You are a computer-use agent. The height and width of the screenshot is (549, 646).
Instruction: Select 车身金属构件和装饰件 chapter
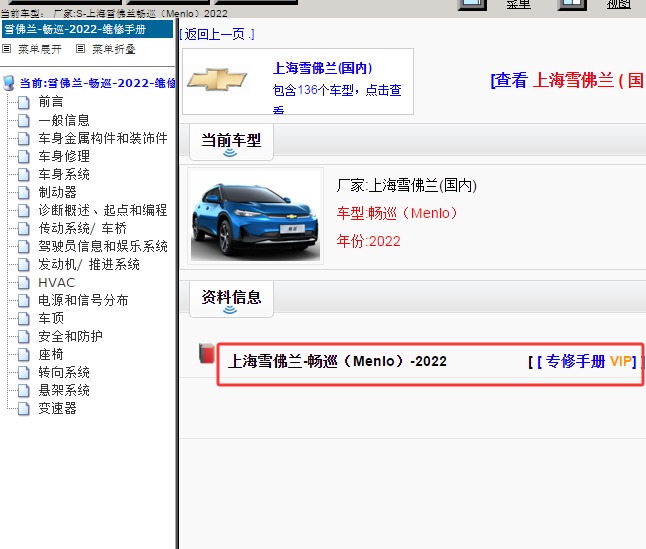[x=103, y=138]
